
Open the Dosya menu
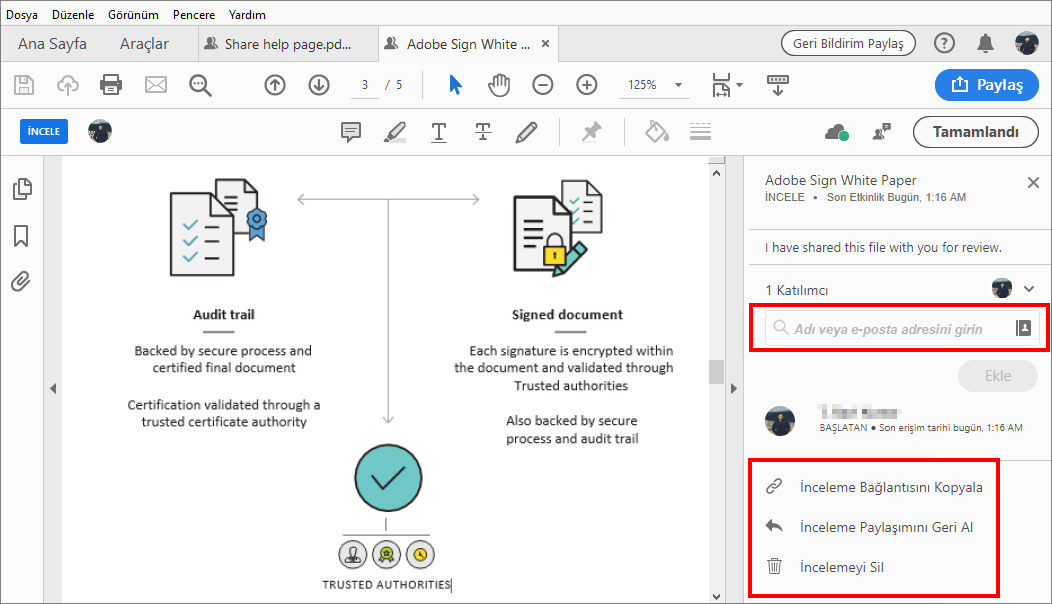[x=22, y=14]
